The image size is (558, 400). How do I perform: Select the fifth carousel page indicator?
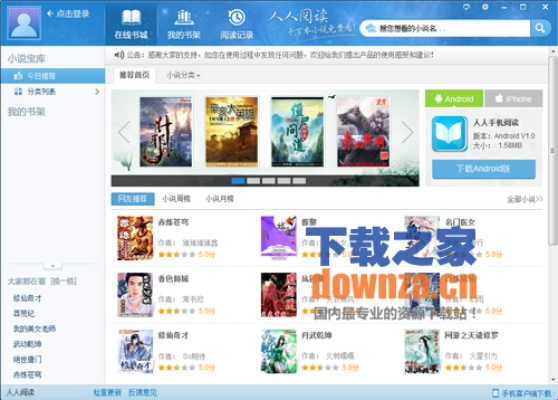pos(299,181)
